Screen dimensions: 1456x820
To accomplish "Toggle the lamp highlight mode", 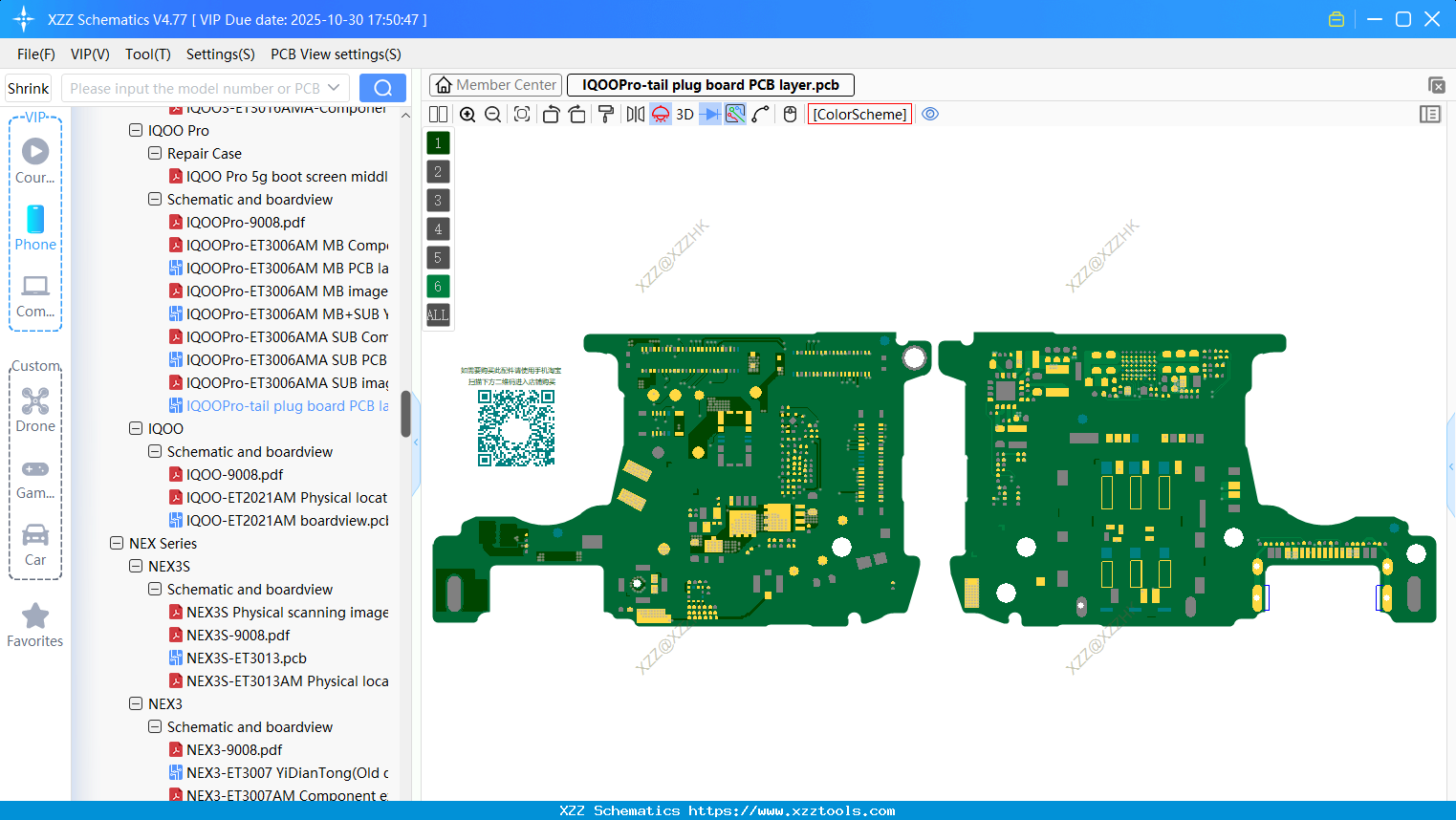I will 660,114.
